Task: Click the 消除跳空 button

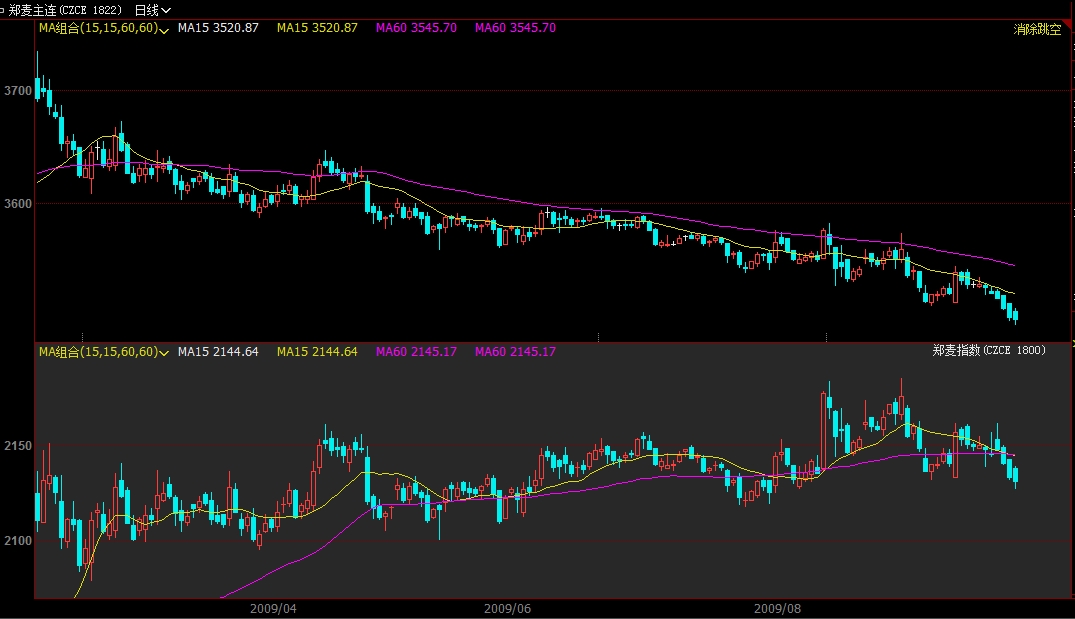Action: (x=1037, y=30)
